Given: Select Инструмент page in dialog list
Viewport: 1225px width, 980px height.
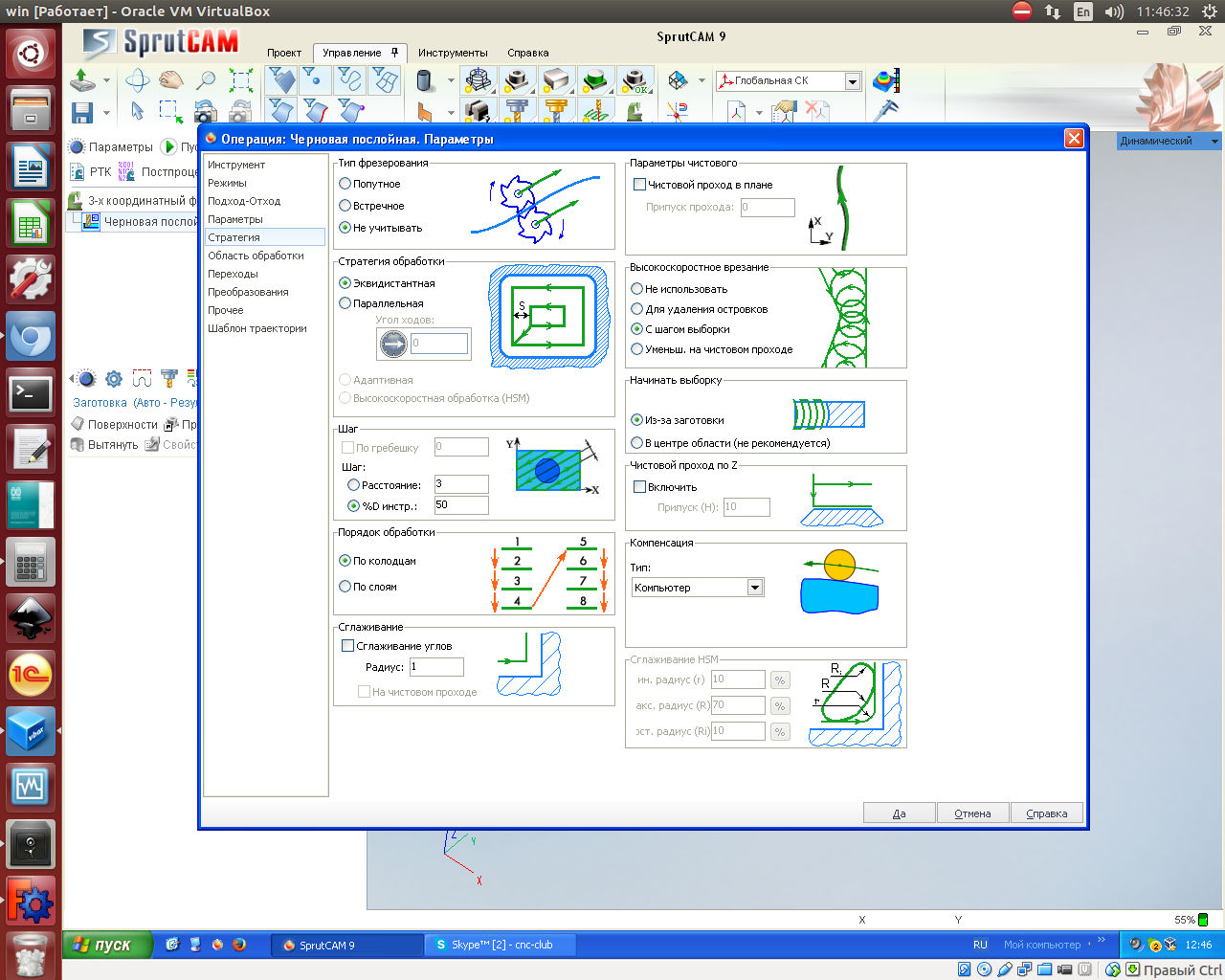Looking at the screenshot, I should point(265,165).
